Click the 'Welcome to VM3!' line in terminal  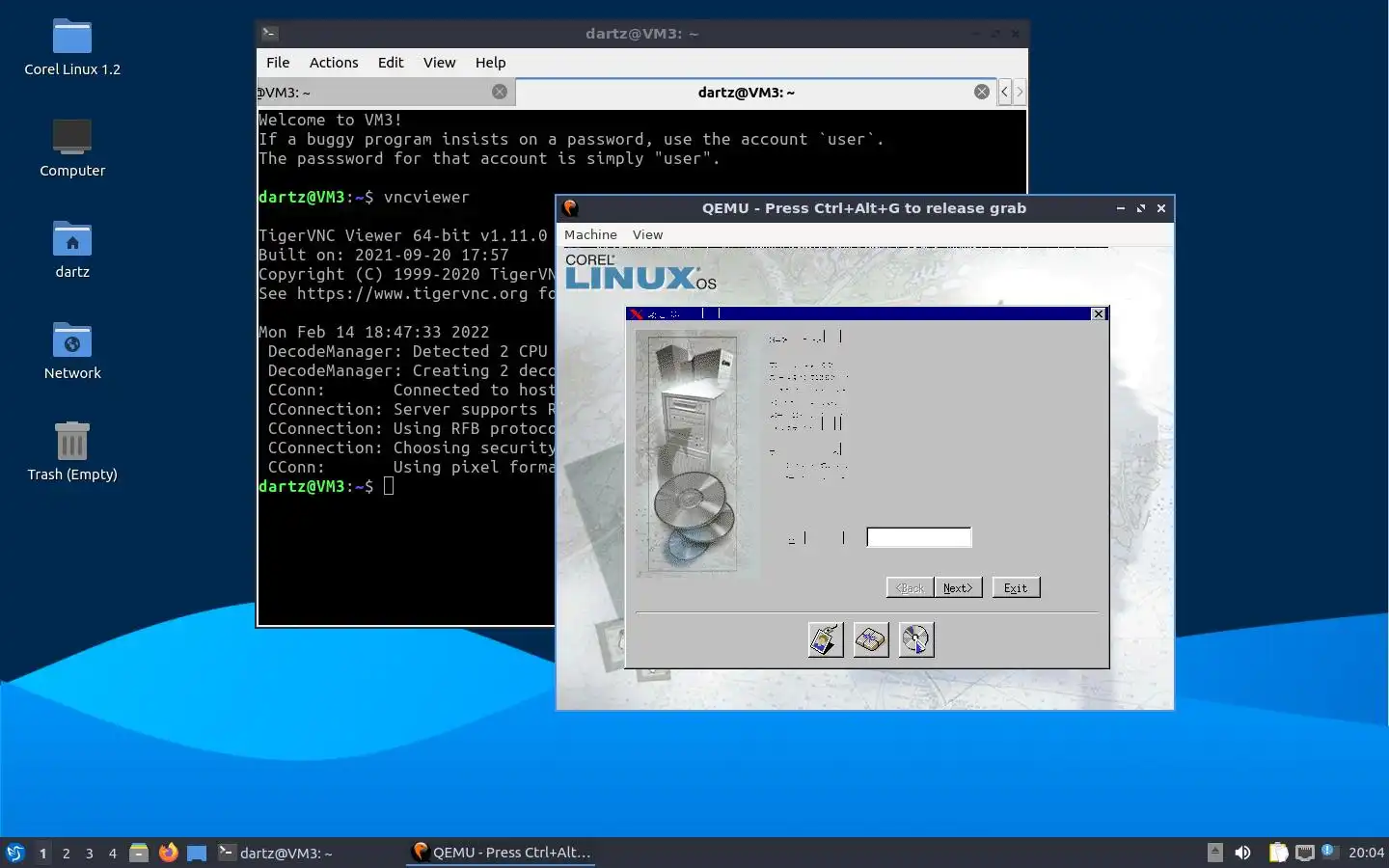coord(330,120)
